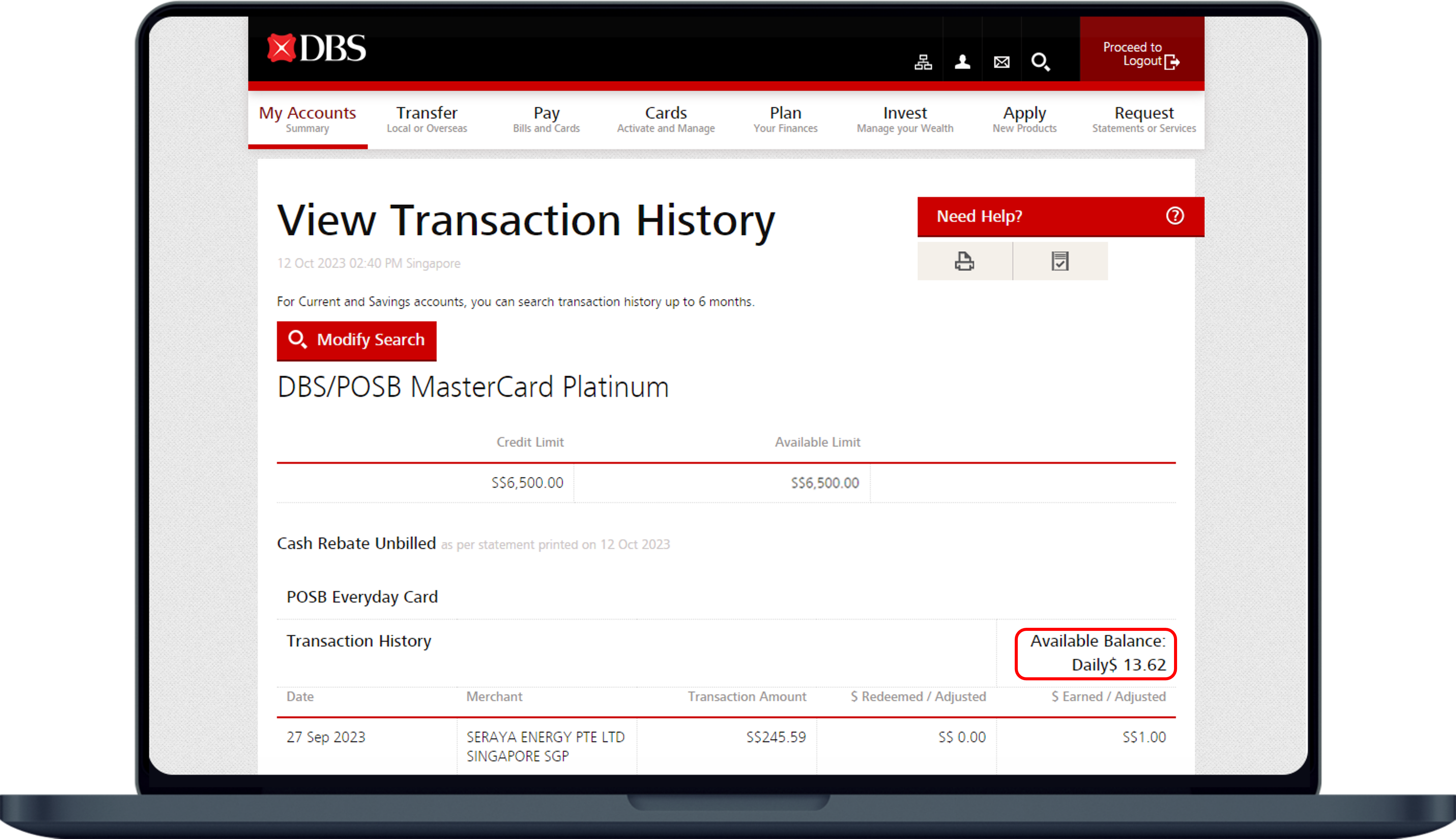
Task: Open the sitemap icon in header
Action: pos(923,62)
